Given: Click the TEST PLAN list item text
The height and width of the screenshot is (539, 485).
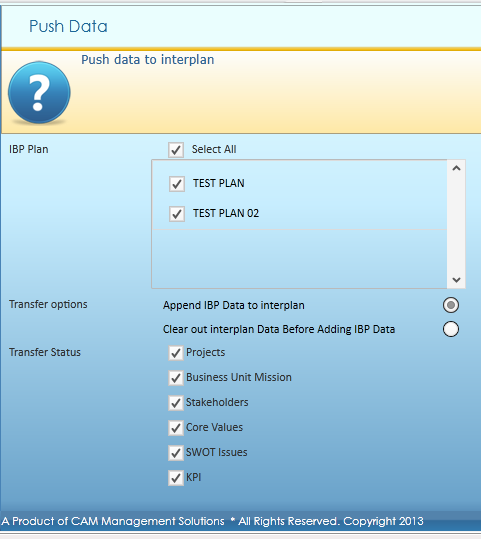Looking at the screenshot, I should coord(219,183).
